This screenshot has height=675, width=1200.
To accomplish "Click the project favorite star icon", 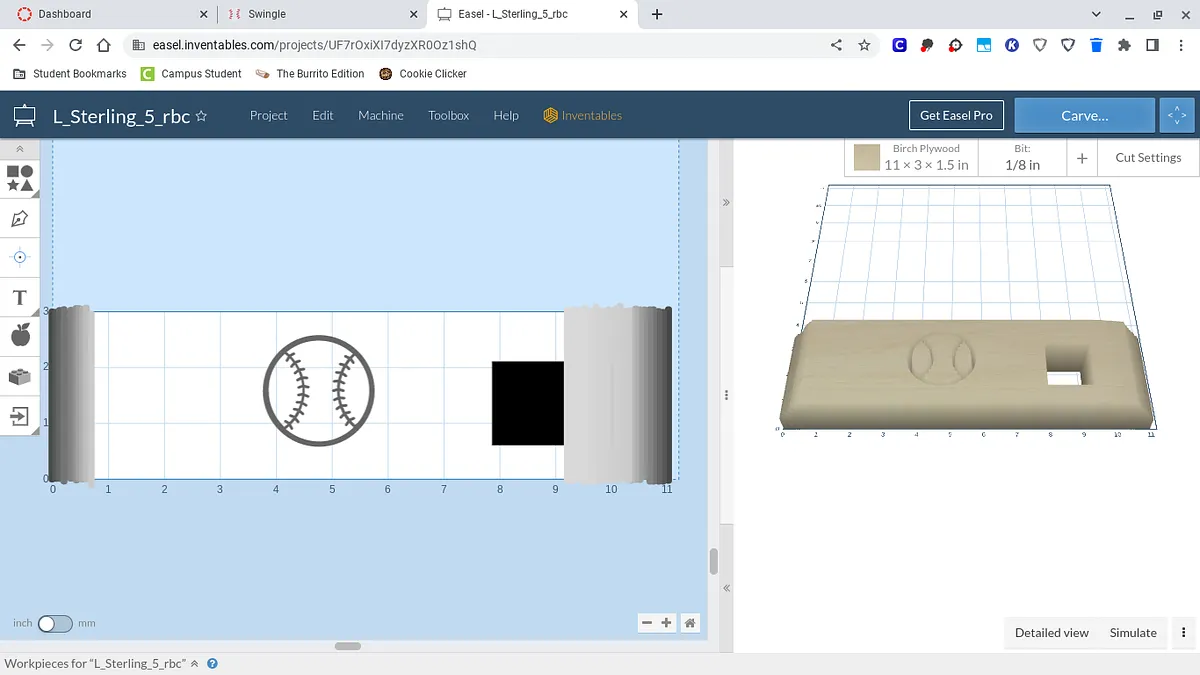I will tap(201, 116).
